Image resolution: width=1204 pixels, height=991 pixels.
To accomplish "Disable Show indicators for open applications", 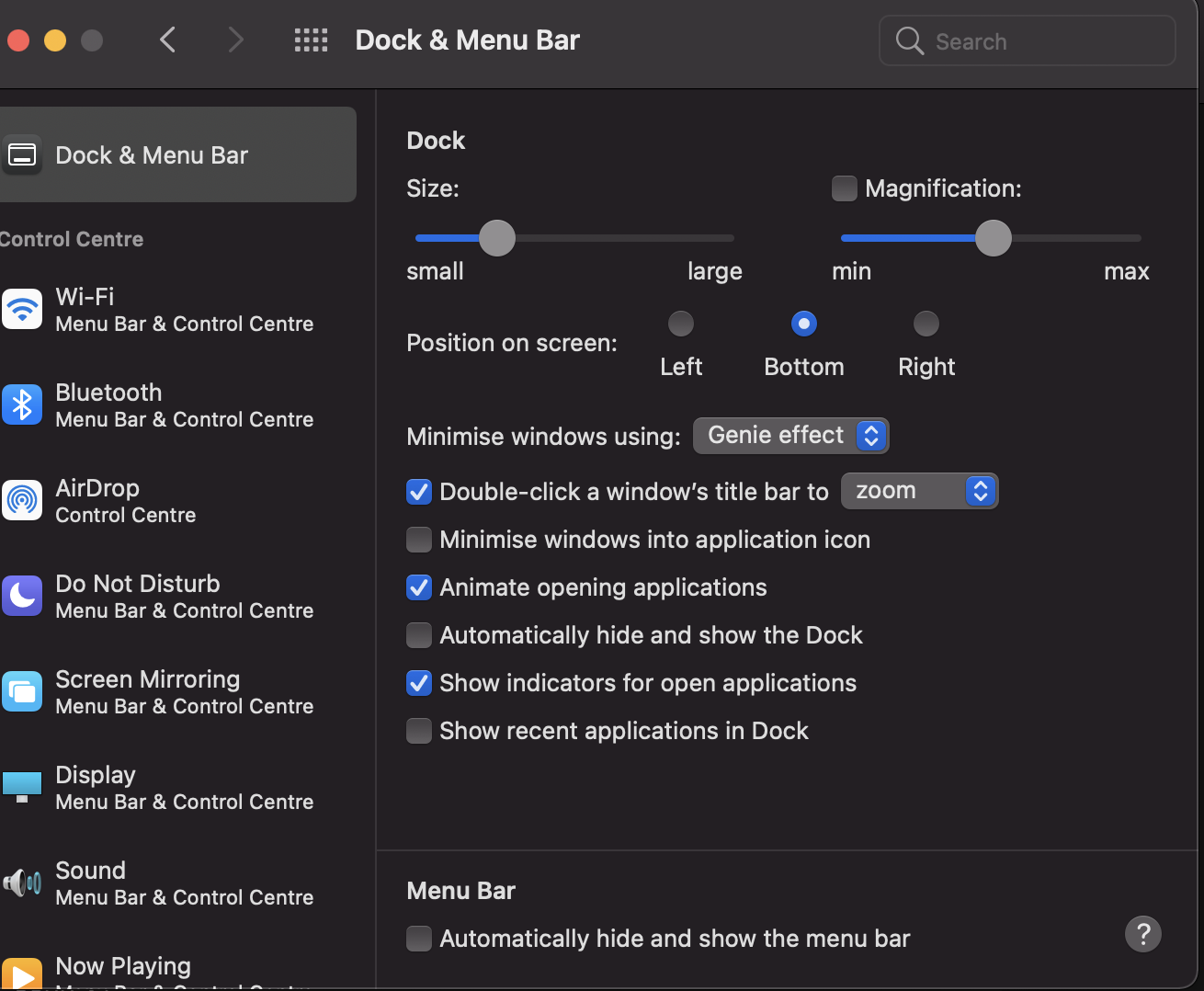I will [x=419, y=683].
